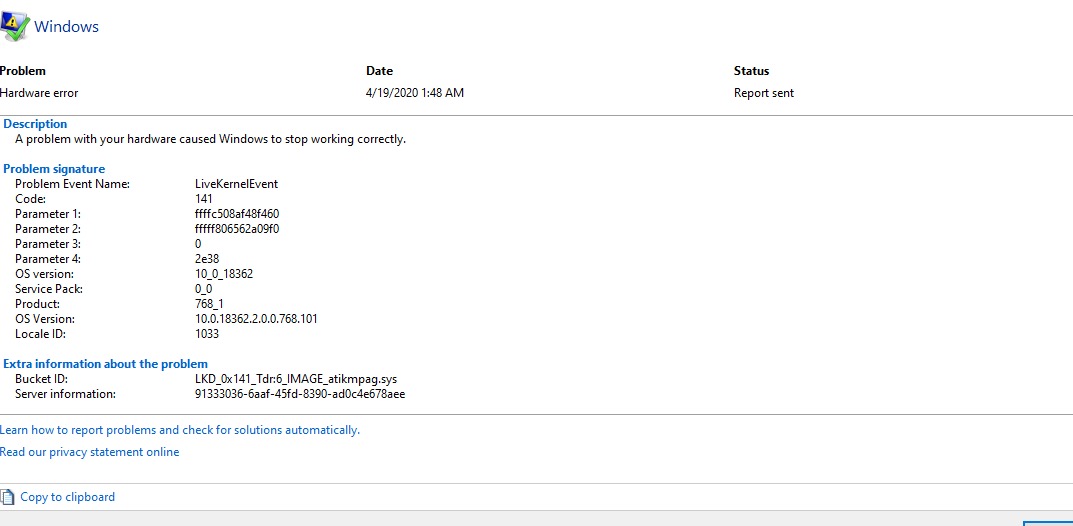Click the 'Service Pack:' label

pyautogui.click(x=49, y=289)
